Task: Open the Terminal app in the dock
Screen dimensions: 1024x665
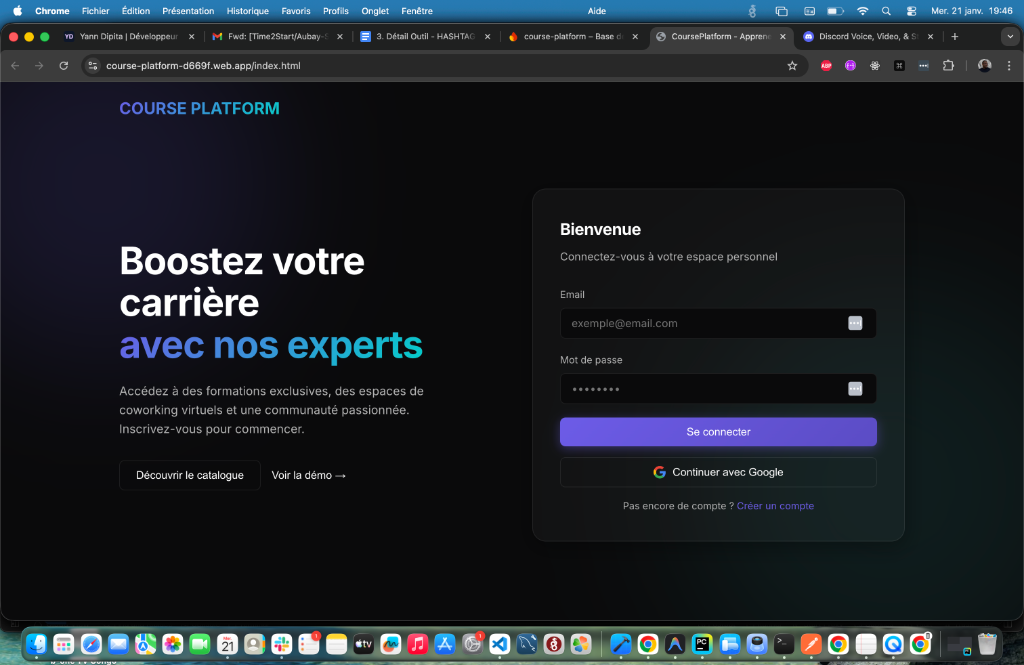Action: tap(785, 644)
